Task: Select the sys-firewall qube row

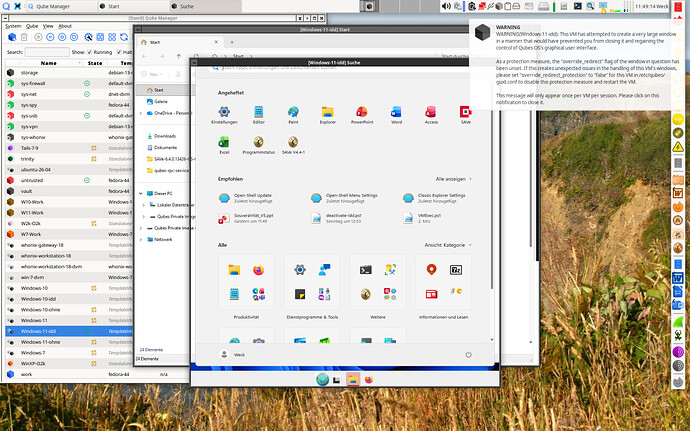Action: point(69,83)
